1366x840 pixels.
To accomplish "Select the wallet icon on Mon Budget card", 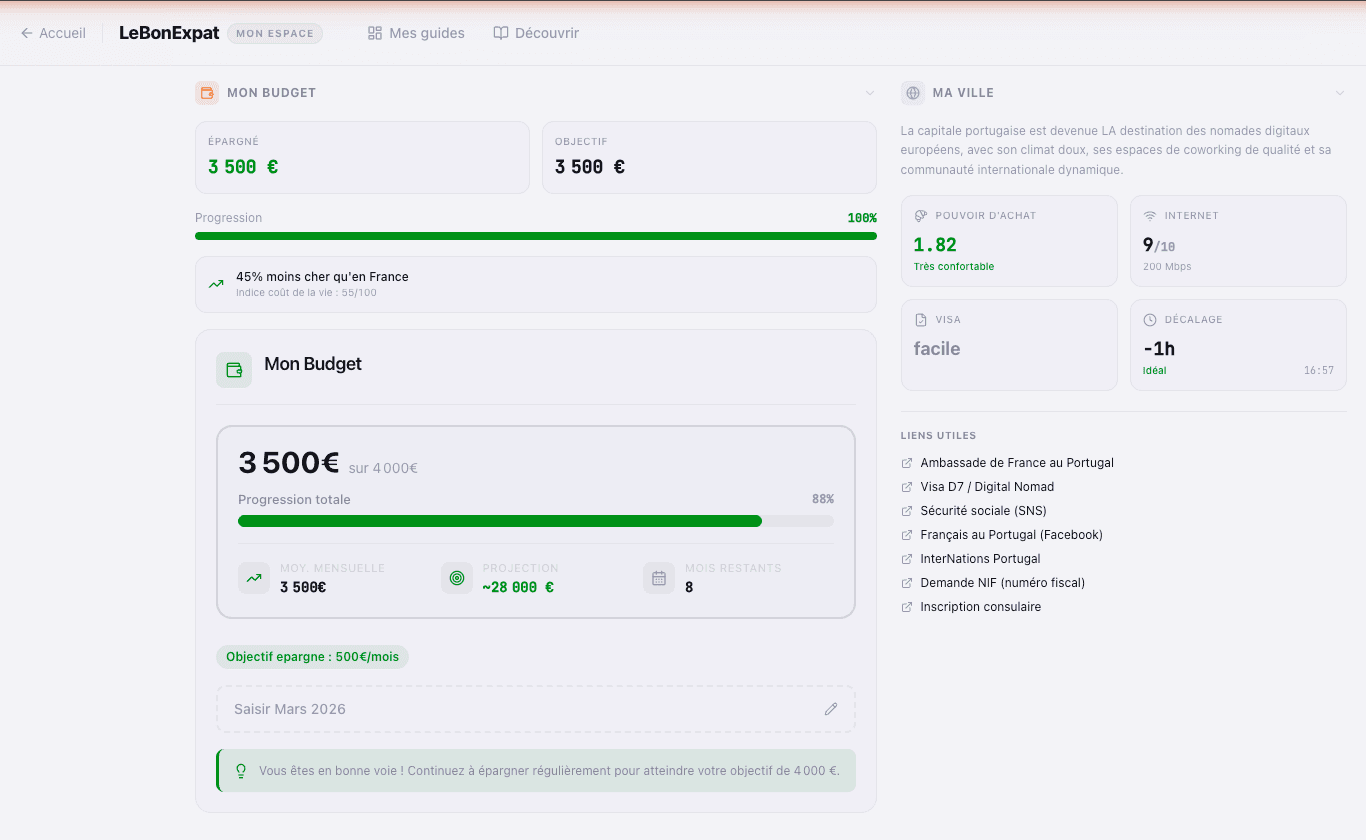I will (234, 370).
